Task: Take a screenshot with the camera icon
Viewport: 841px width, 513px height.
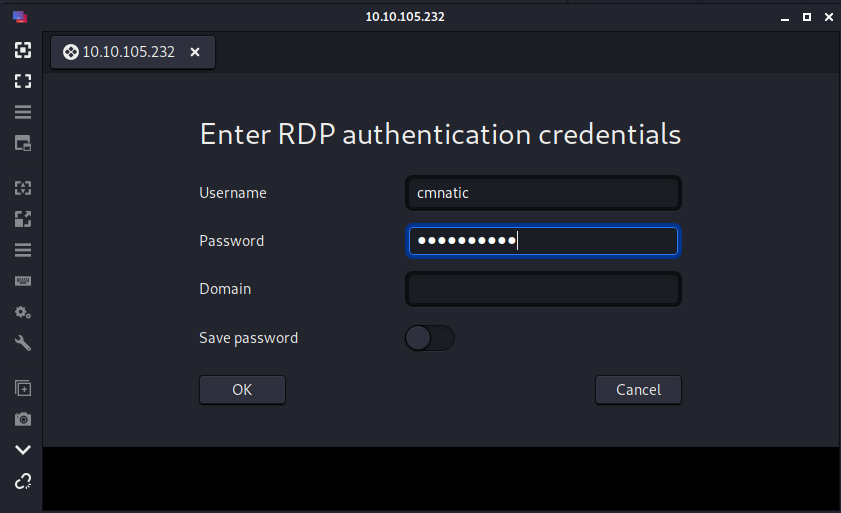Action: click(x=23, y=419)
